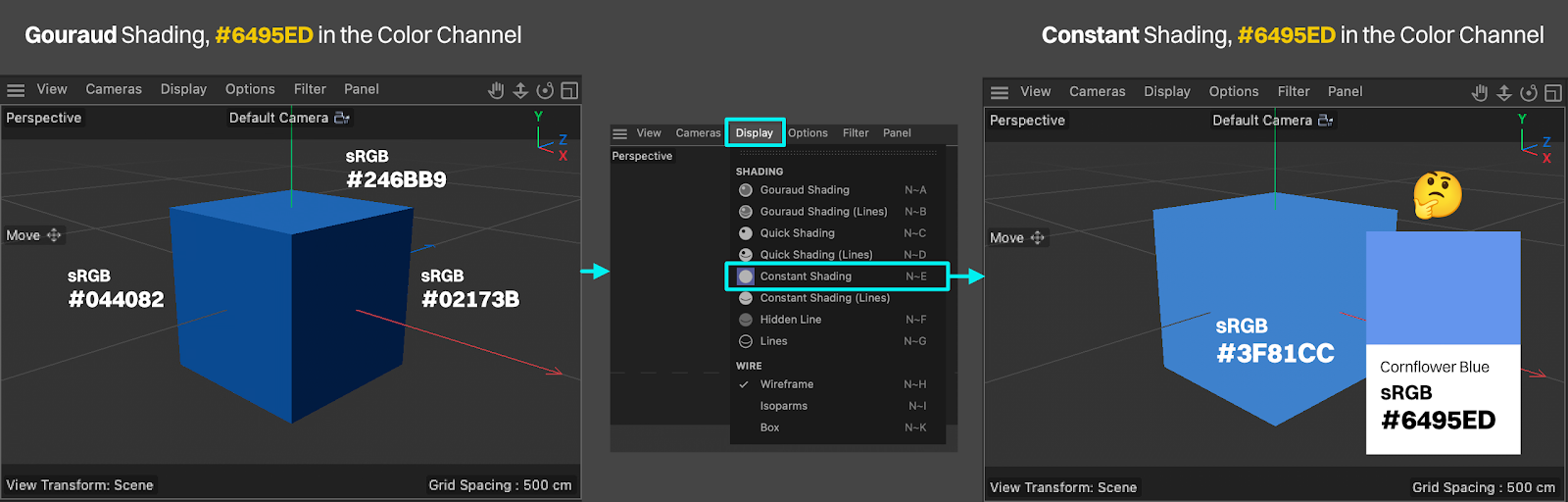Select Constant Shading from the Shading list
Screen dimensions: 1568x502
coord(806,276)
